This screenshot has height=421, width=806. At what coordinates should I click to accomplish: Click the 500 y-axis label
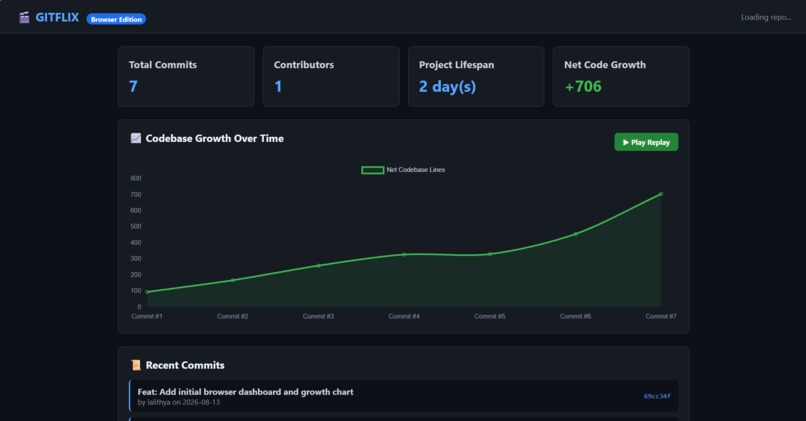(x=136, y=226)
